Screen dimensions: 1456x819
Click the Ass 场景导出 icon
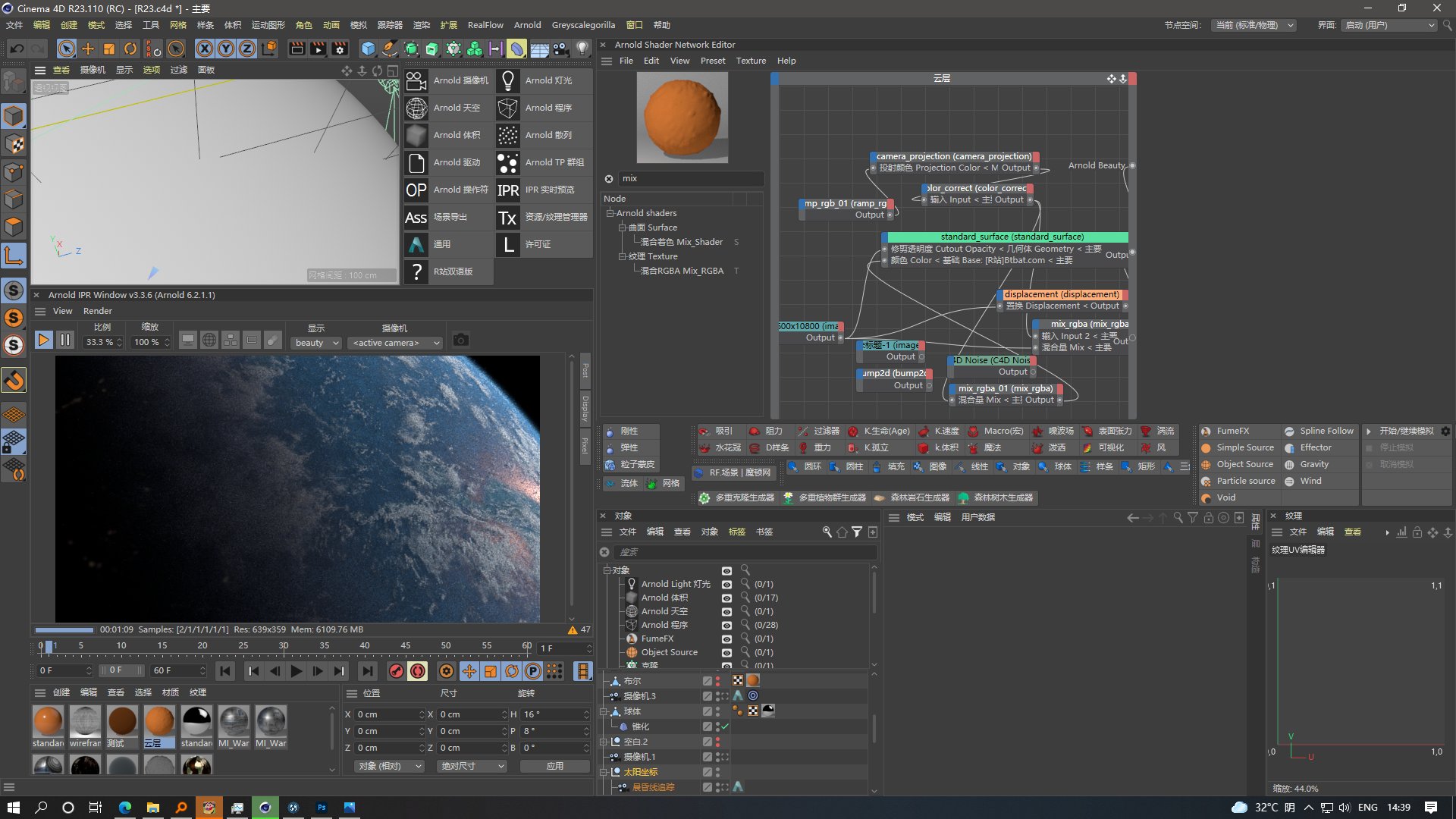416,217
